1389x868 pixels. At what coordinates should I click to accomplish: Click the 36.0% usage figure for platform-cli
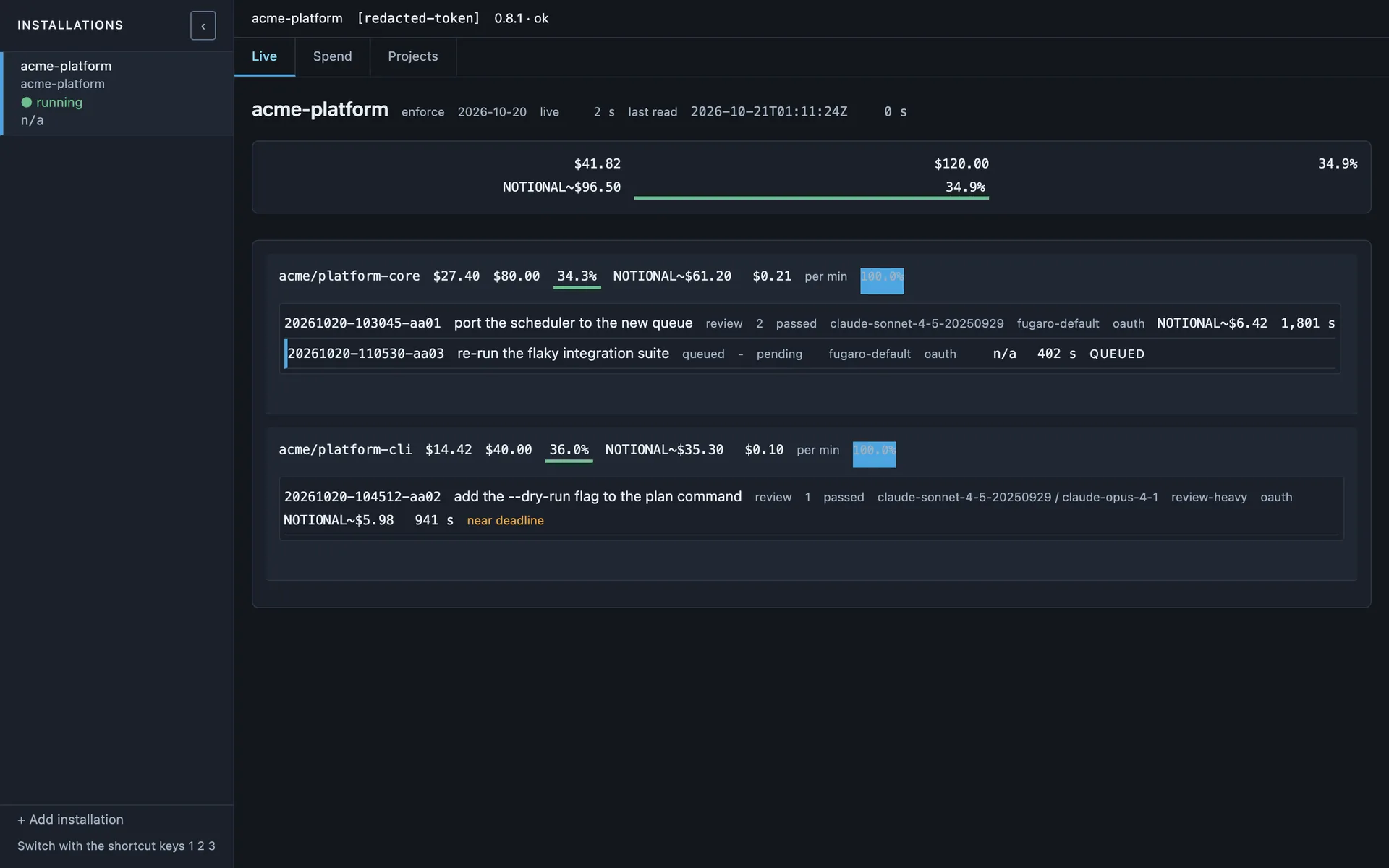(569, 450)
